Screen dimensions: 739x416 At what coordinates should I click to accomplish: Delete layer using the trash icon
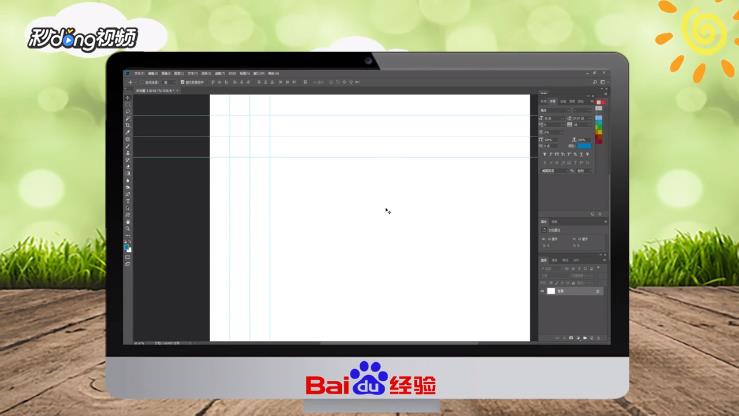click(599, 338)
